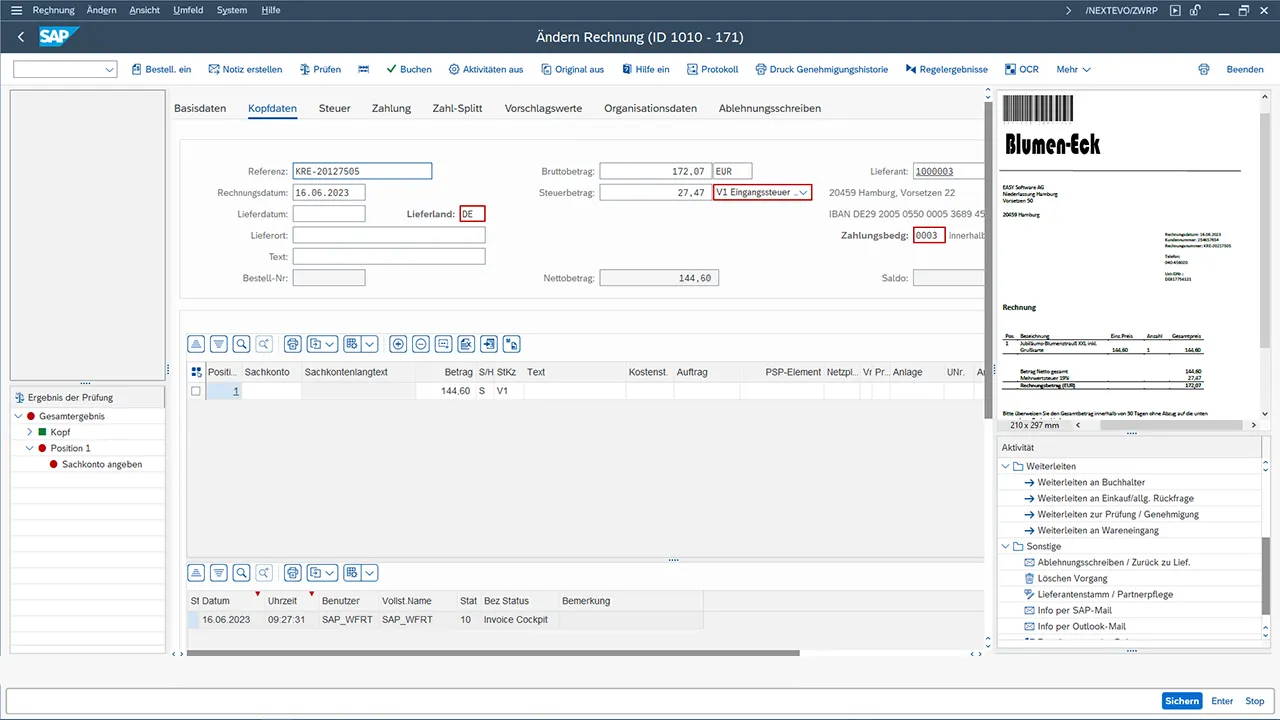The height and width of the screenshot is (720, 1280).
Task: Open the Ablehnungsschreiben tab
Action: 770,108
